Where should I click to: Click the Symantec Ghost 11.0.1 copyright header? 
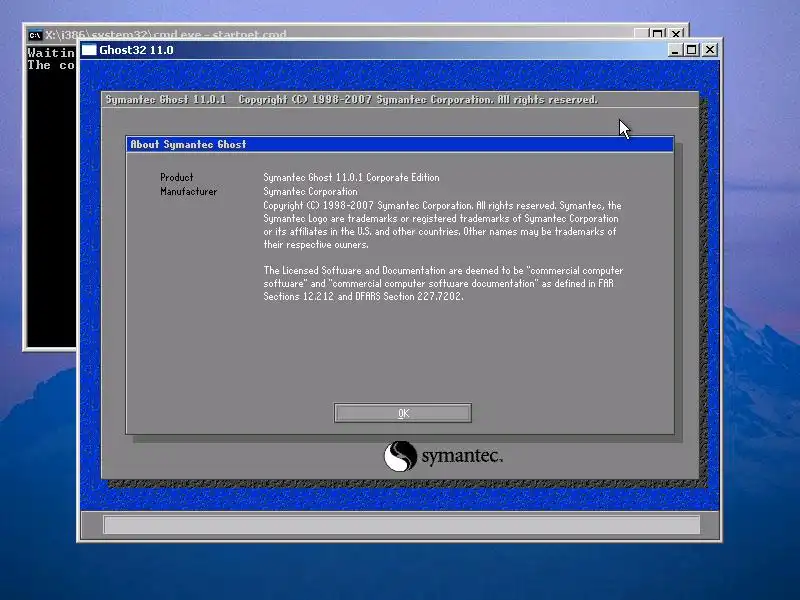point(352,99)
